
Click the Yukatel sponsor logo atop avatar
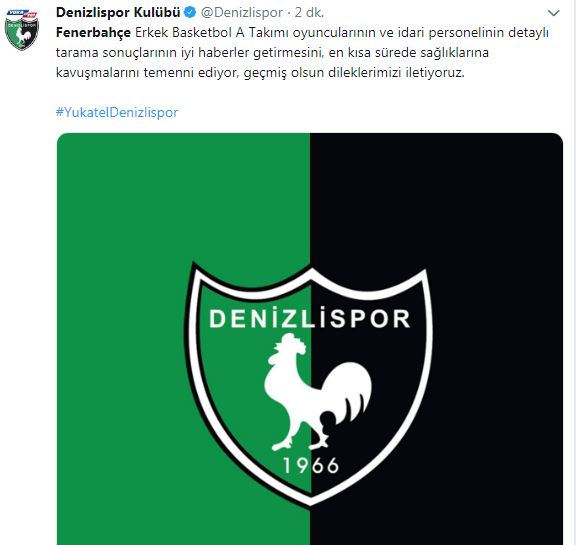pyautogui.click(x=22, y=14)
